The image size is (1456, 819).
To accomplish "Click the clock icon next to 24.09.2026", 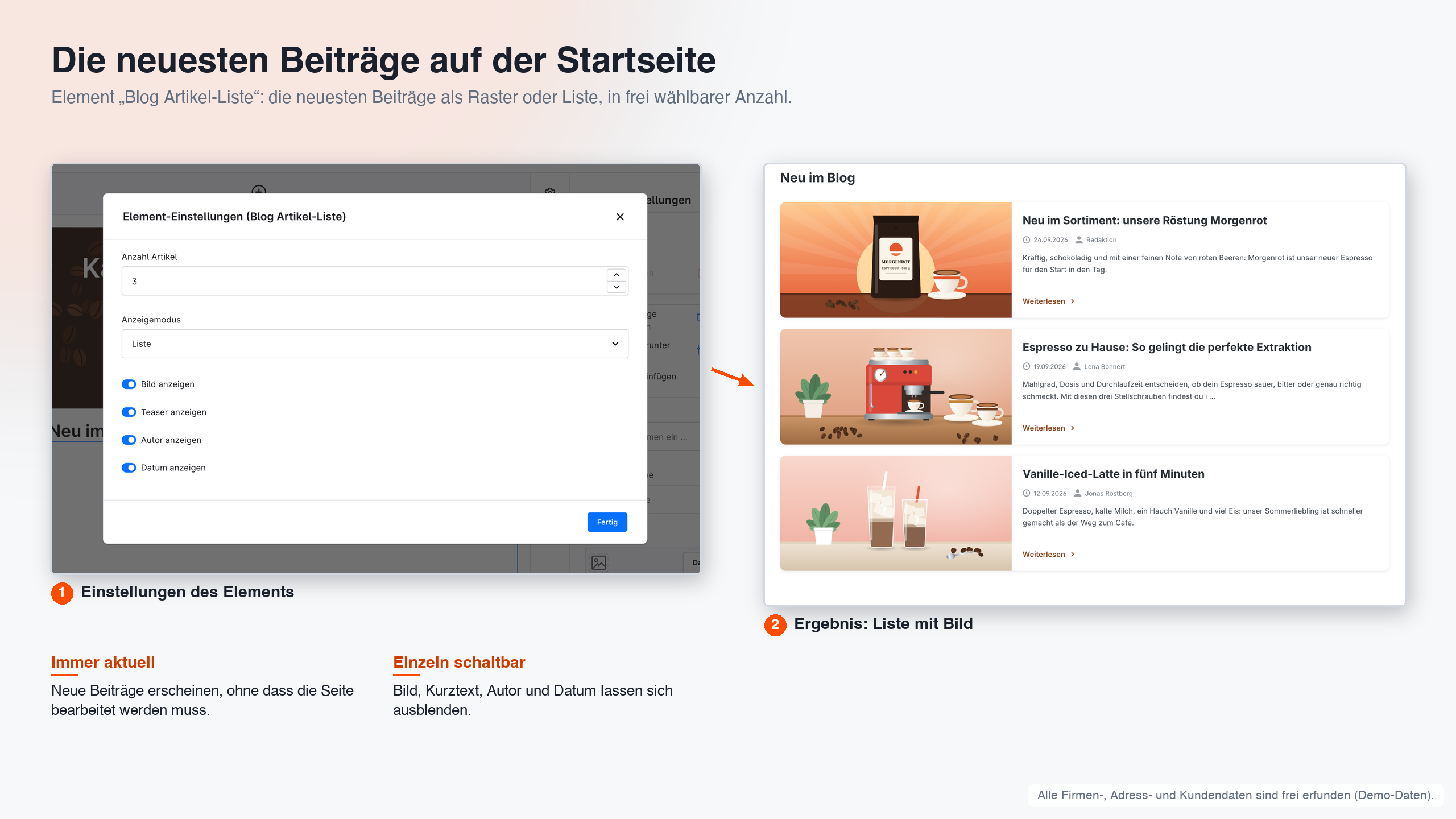I will coord(1027,240).
